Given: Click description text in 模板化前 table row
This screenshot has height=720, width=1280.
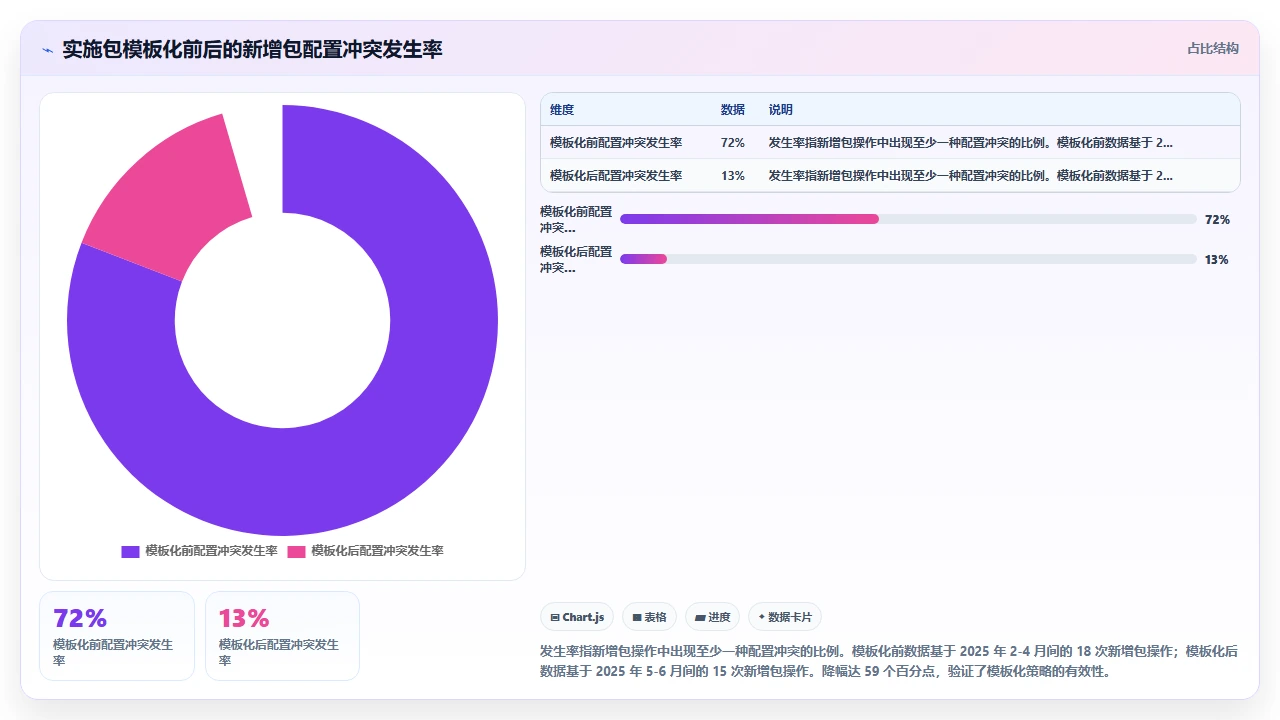Looking at the screenshot, I should tap(971, 143).
